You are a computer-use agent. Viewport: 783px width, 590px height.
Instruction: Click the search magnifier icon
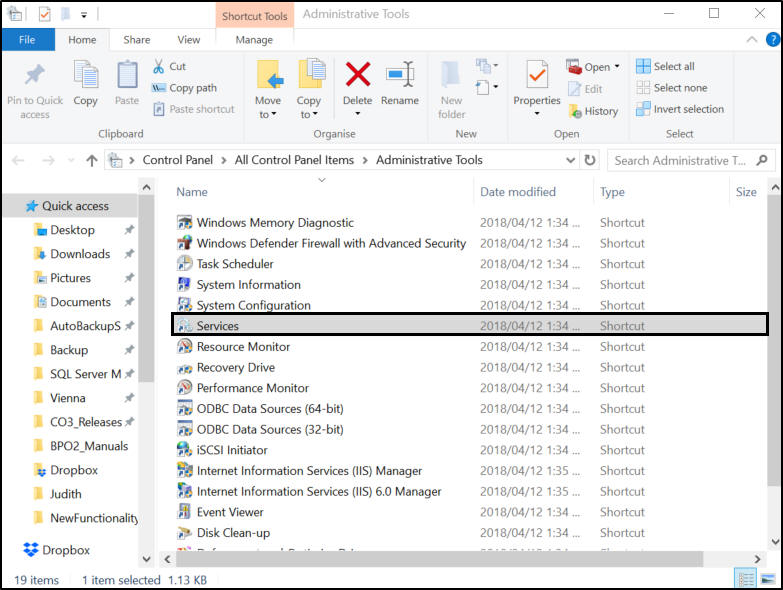click(x=762, y=160)
